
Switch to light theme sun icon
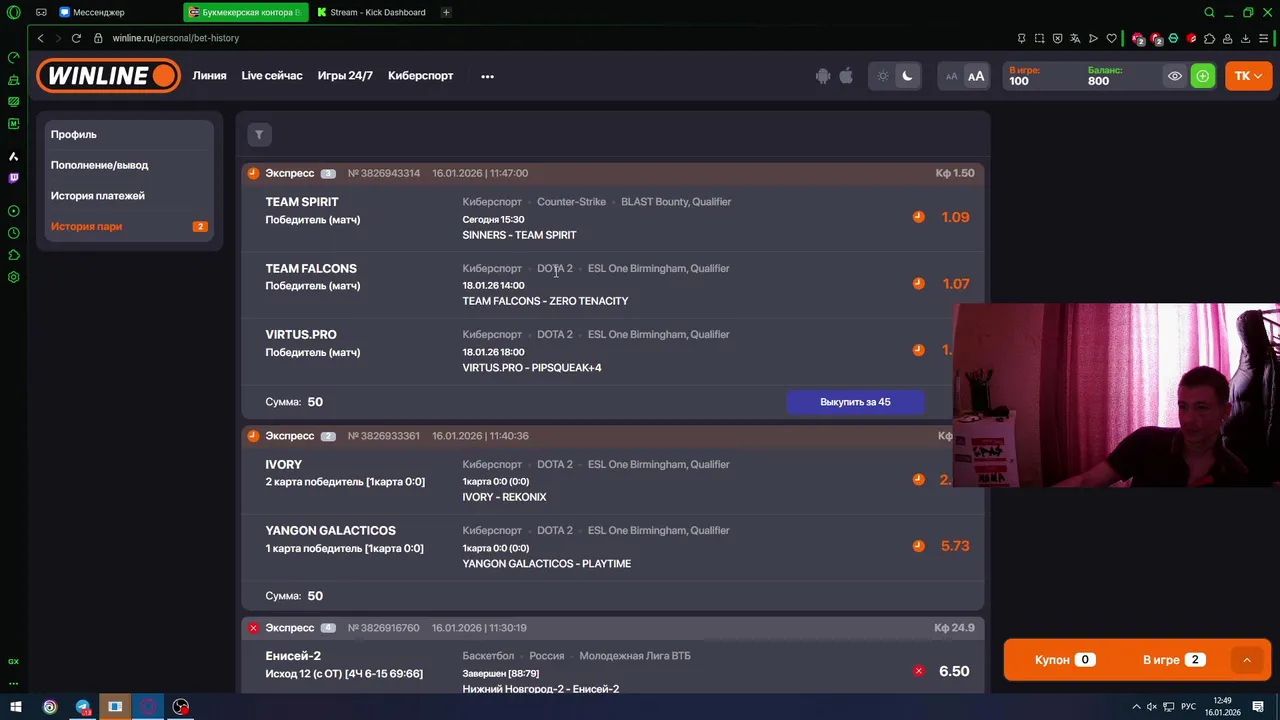883,76
